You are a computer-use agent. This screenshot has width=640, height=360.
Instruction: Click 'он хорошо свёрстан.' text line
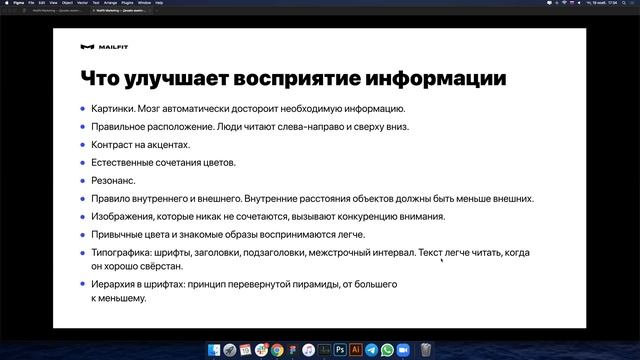[137, 267]
